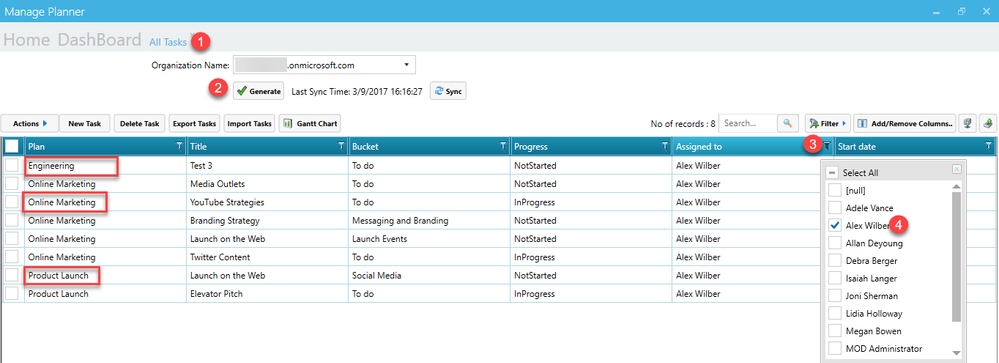Screen dimensions: 999x363
Task: Click inside the Search input field
Action: coord(749,124)
